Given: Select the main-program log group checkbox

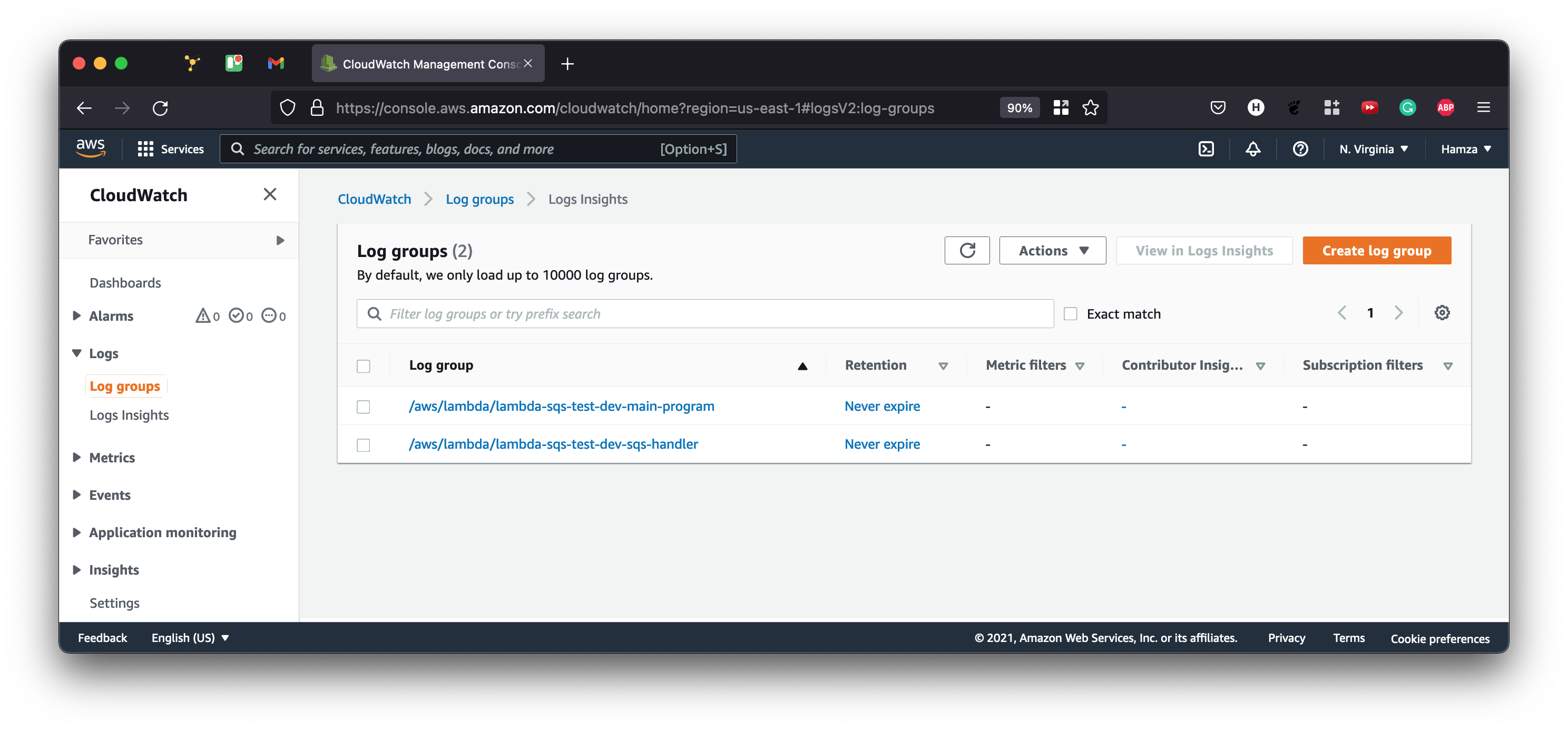Looking at the screenshot, I should click(364, 407).
